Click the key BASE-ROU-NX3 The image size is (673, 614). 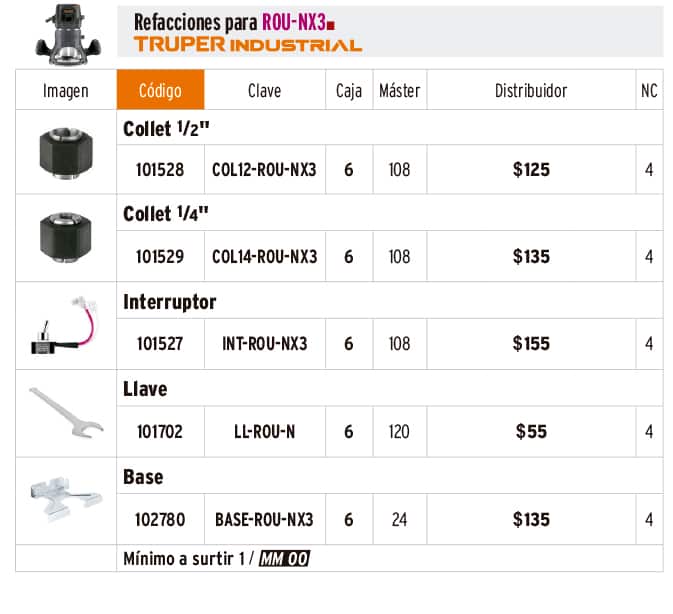point(264,520)
